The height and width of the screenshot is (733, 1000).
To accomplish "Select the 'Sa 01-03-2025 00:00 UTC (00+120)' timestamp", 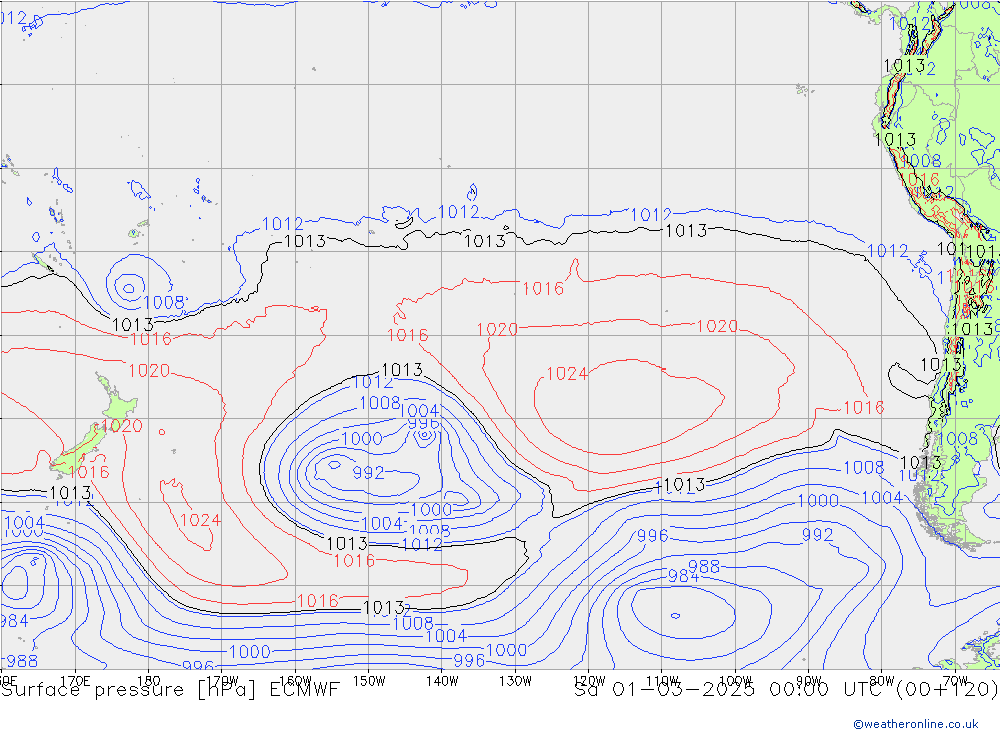I will pos(786,690).
